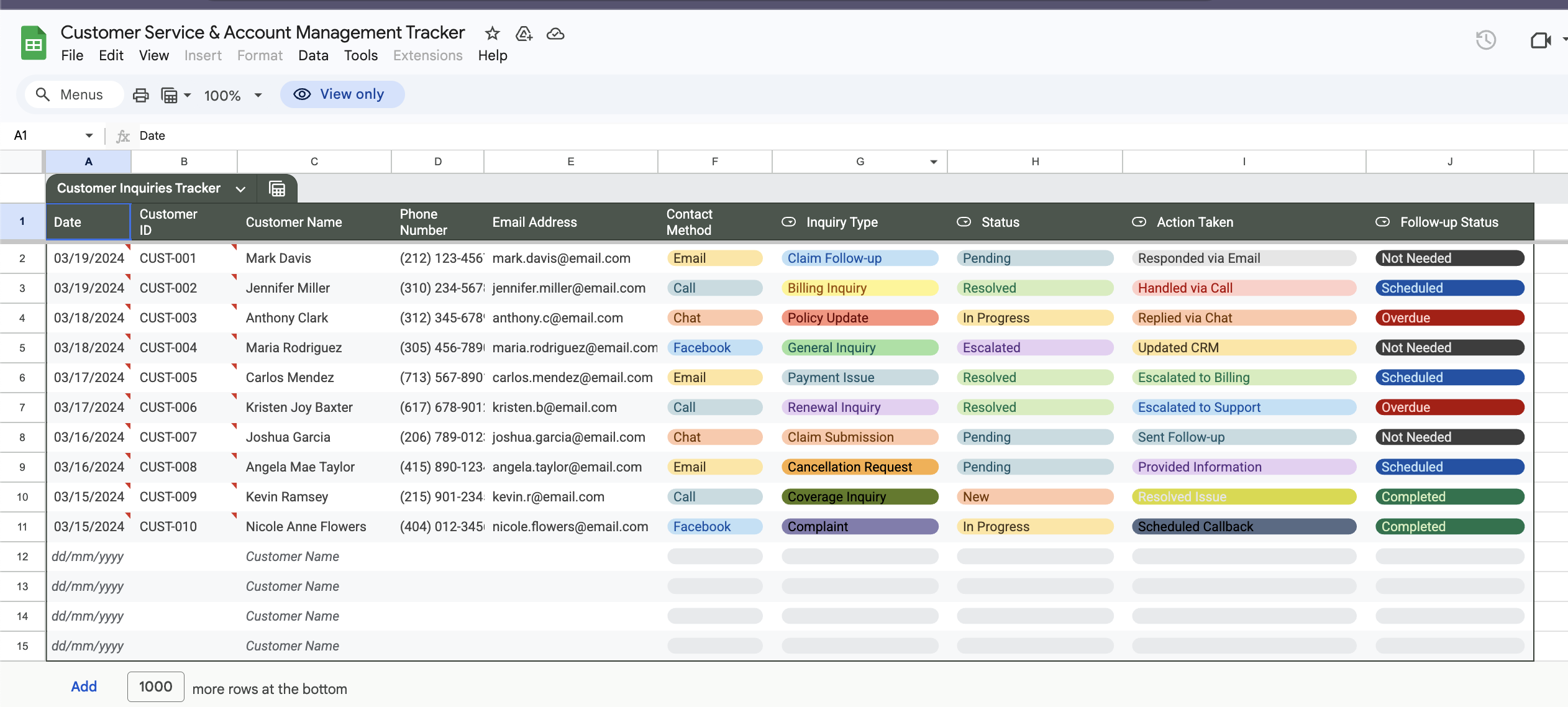
Task: Click Add to append more rows
Action: pyautogui.click(x=84, y=686)
